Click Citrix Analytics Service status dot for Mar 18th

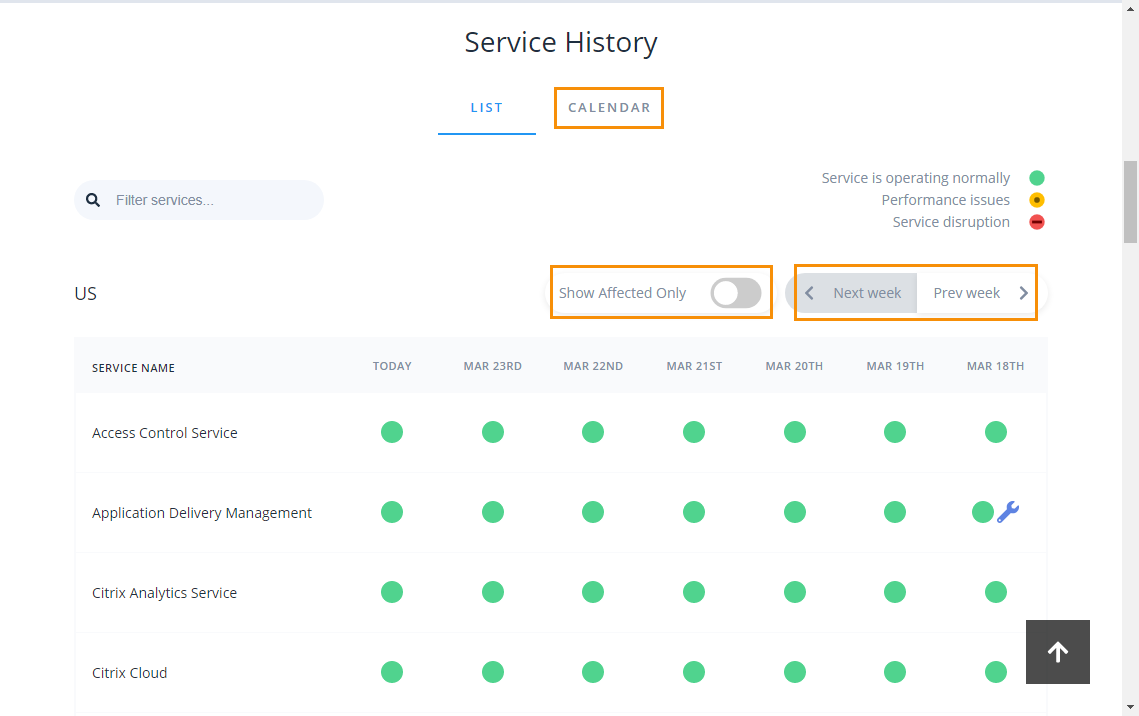996,592
